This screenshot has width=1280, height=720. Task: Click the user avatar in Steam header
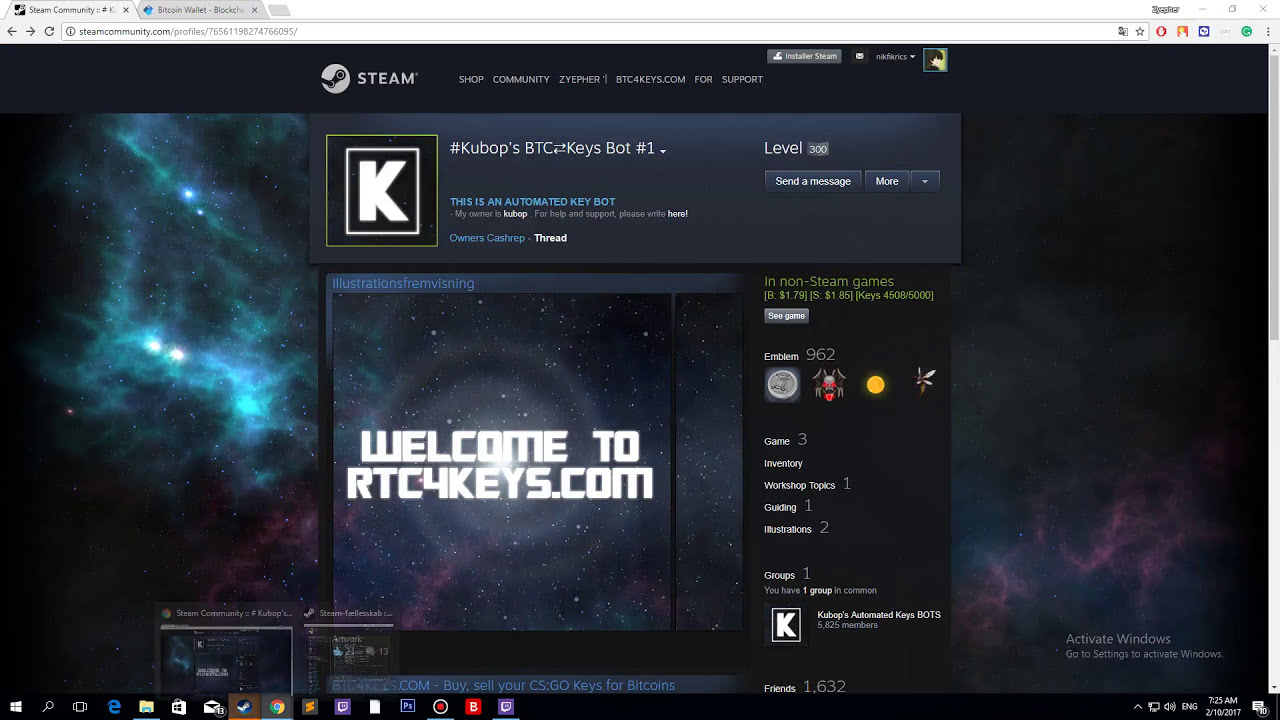click(935, 60)
